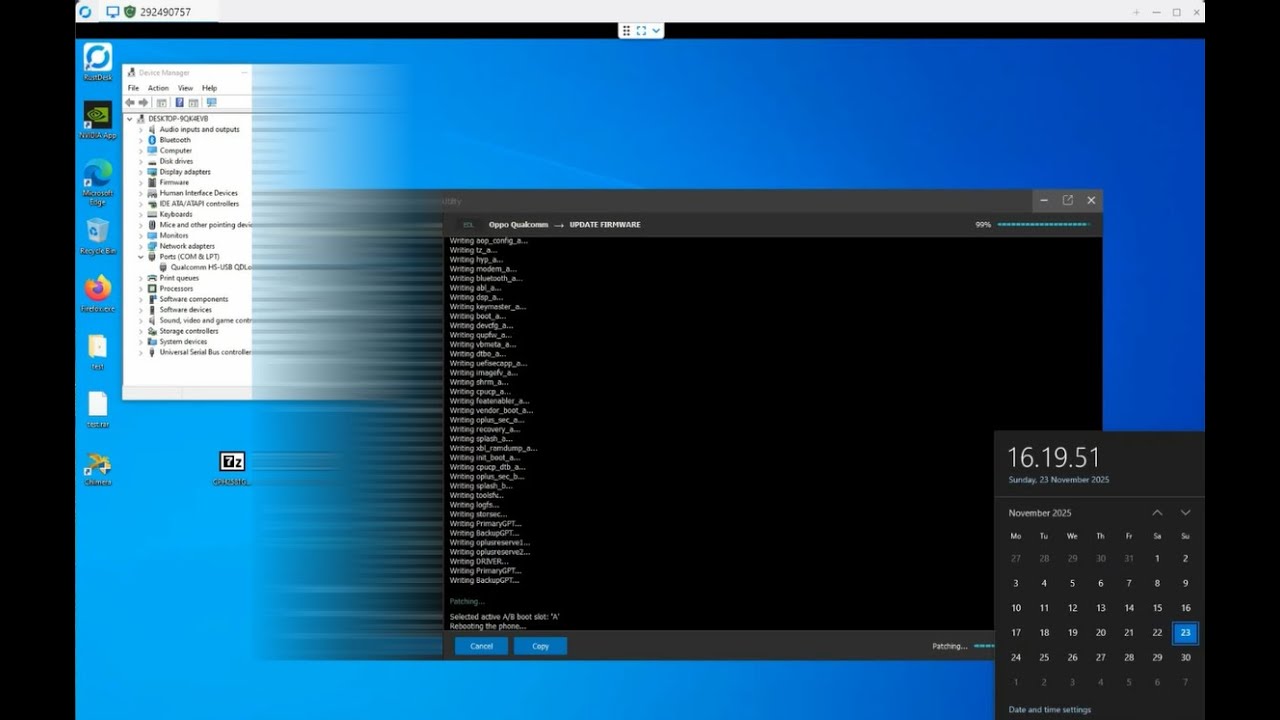Click the 'November 2025' calendar header
Screen dimensions: 1280x720
[x=1040, y=513]
